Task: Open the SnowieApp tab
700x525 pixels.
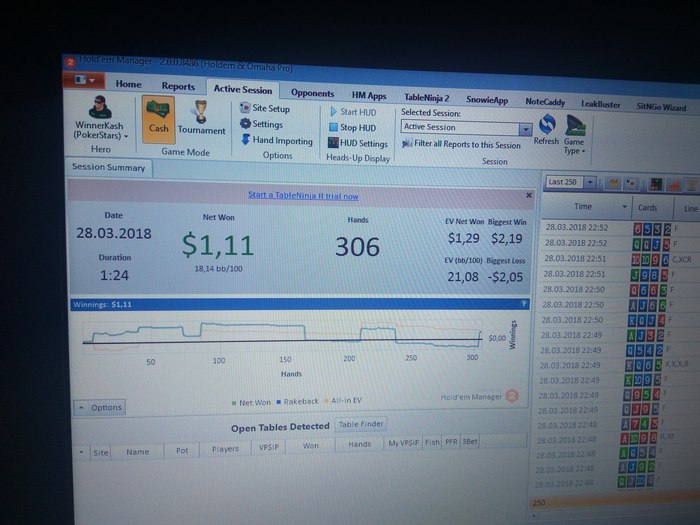Action: point(487,100)
